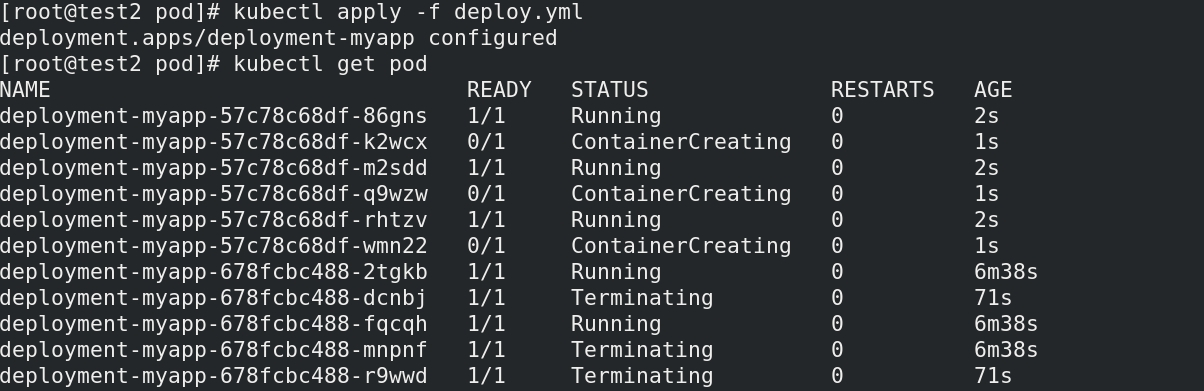Image resolution: width=1204 pixels, height=391 pixels.
Task: Click the RESTARTS column header
Action: click(x=882, y=90)
